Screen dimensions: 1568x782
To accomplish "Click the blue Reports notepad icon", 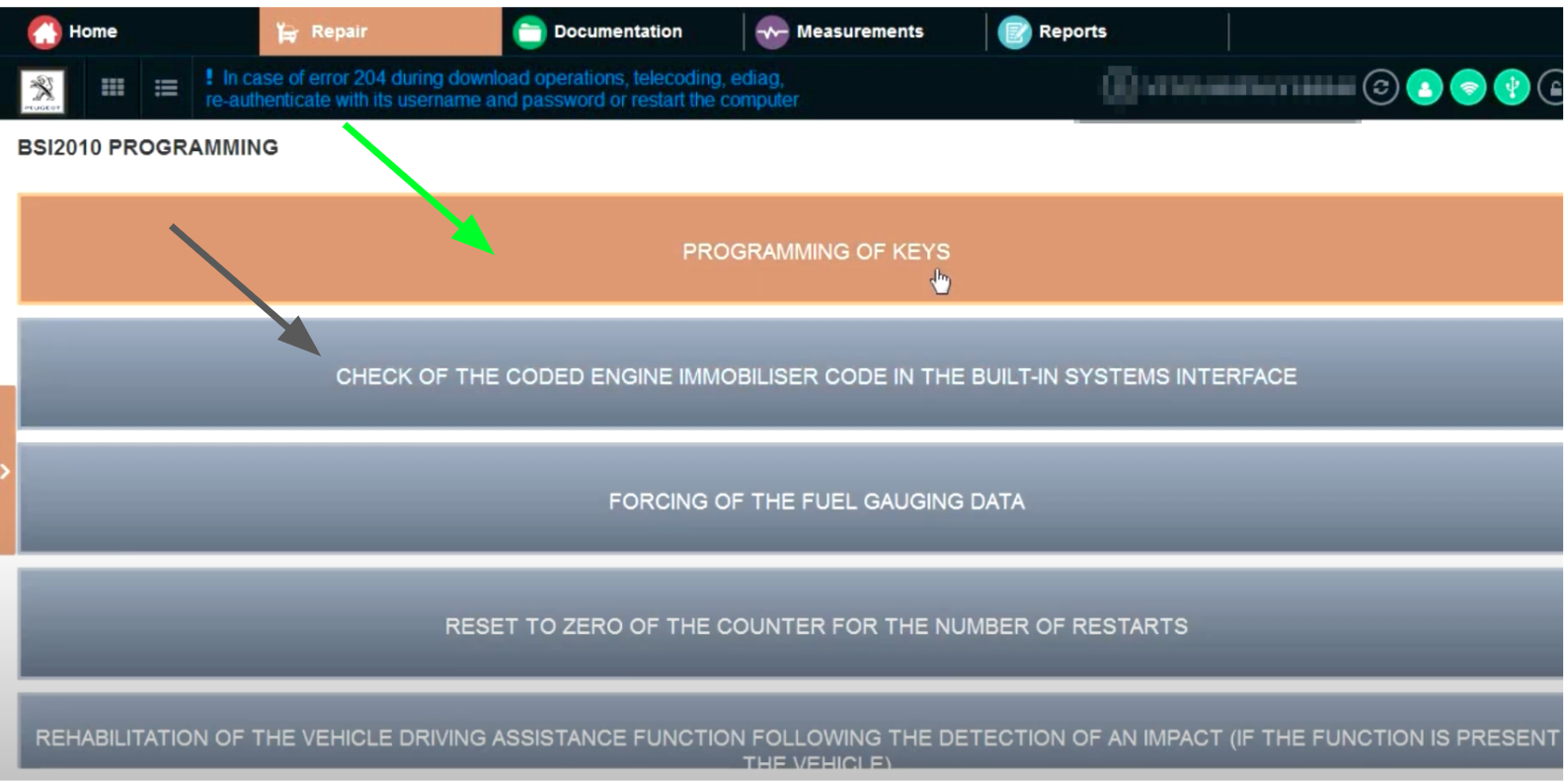I will 1014,32.
